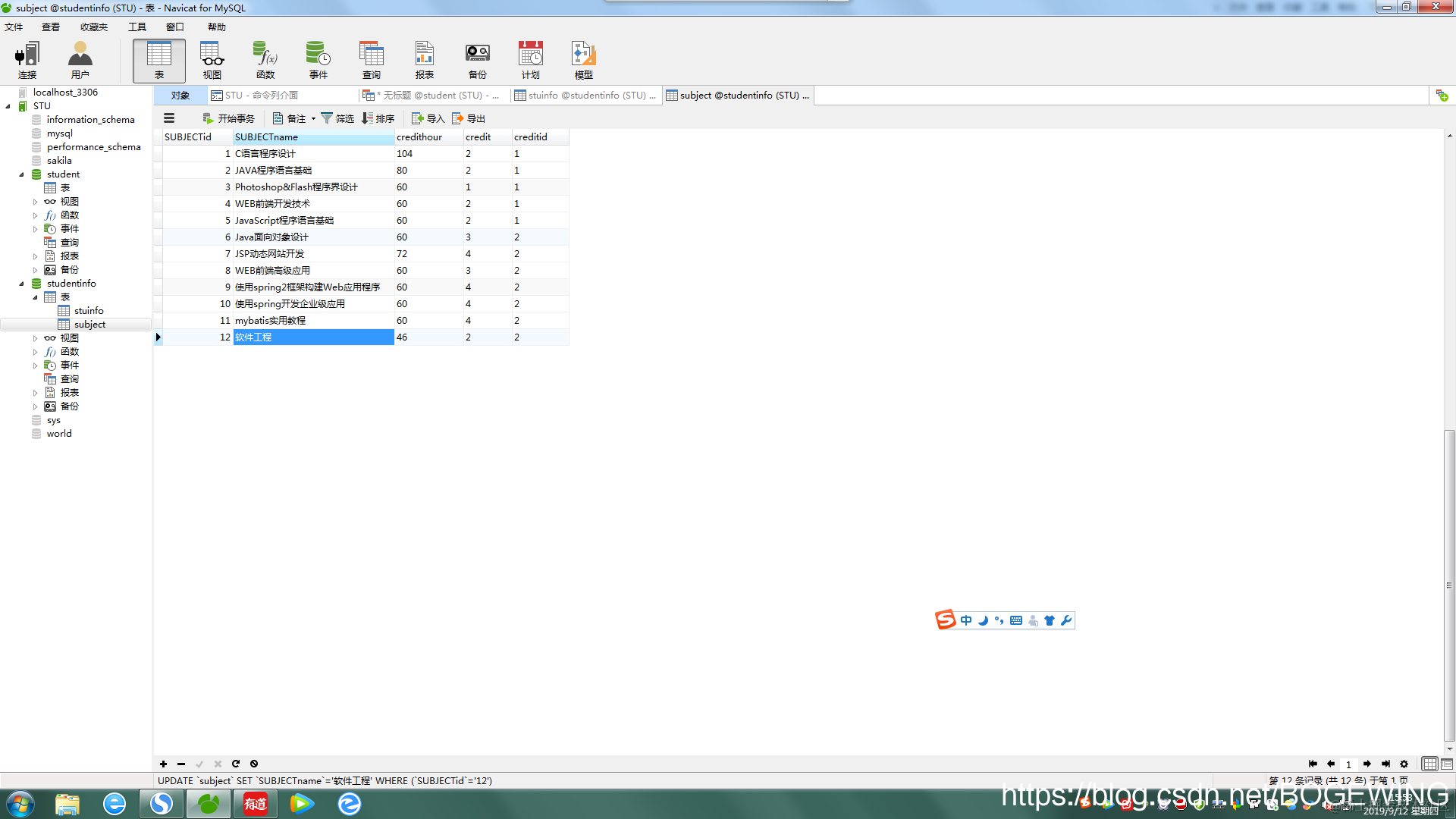Viewport: 1456px width, 819px height.
Task: Open the 备注 dropdown arrow
Action: 313,119
